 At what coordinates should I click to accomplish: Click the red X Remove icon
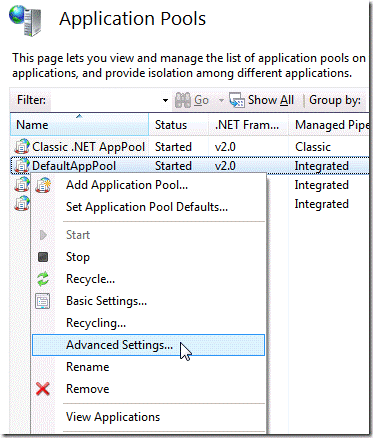point(43,389)
